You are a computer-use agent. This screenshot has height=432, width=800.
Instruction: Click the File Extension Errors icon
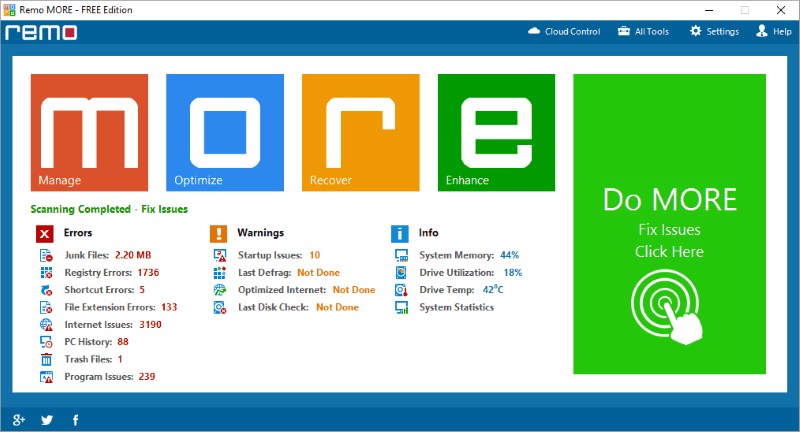tap(46, 307)
